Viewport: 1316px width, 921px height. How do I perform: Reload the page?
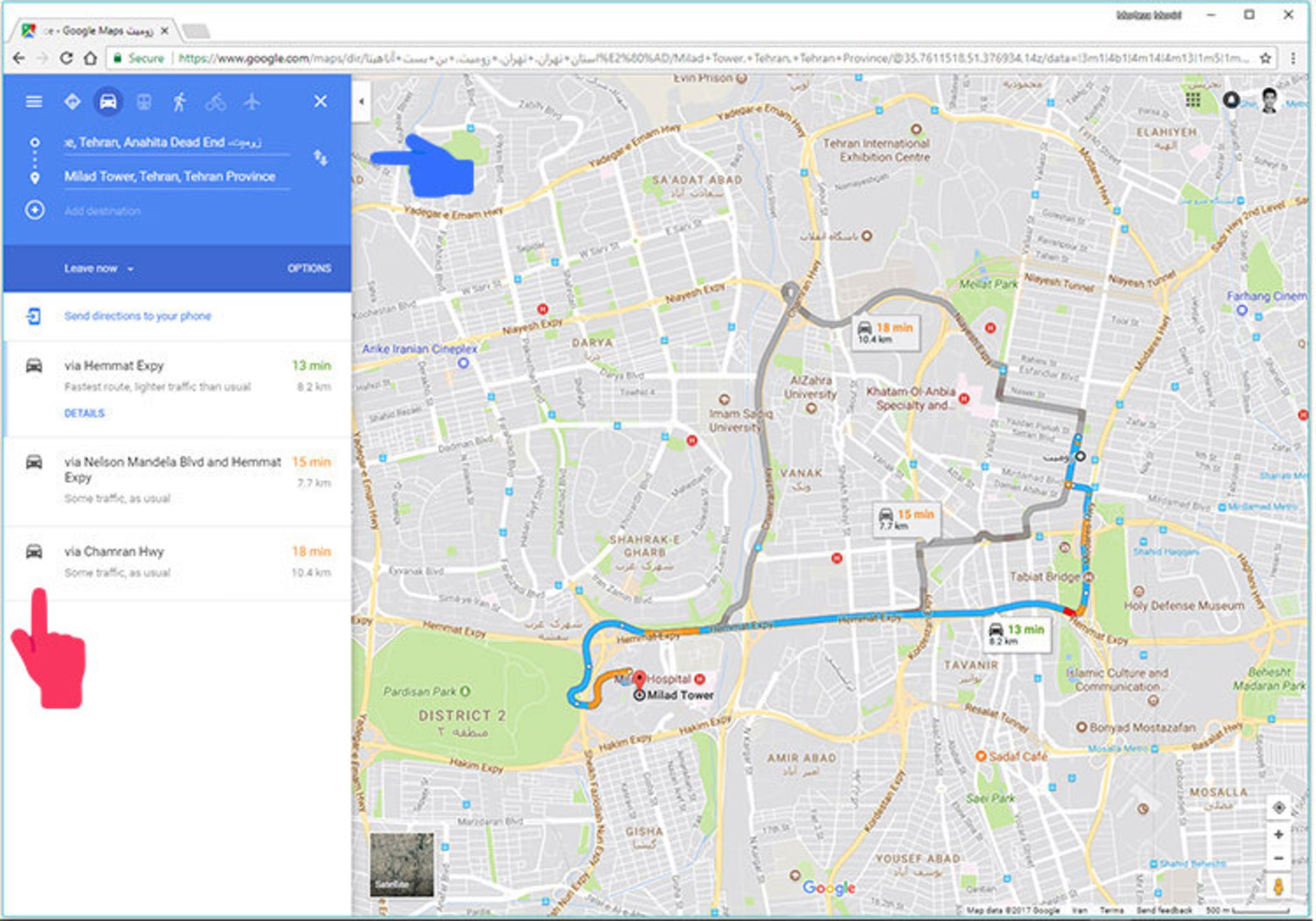coord(66,58)
